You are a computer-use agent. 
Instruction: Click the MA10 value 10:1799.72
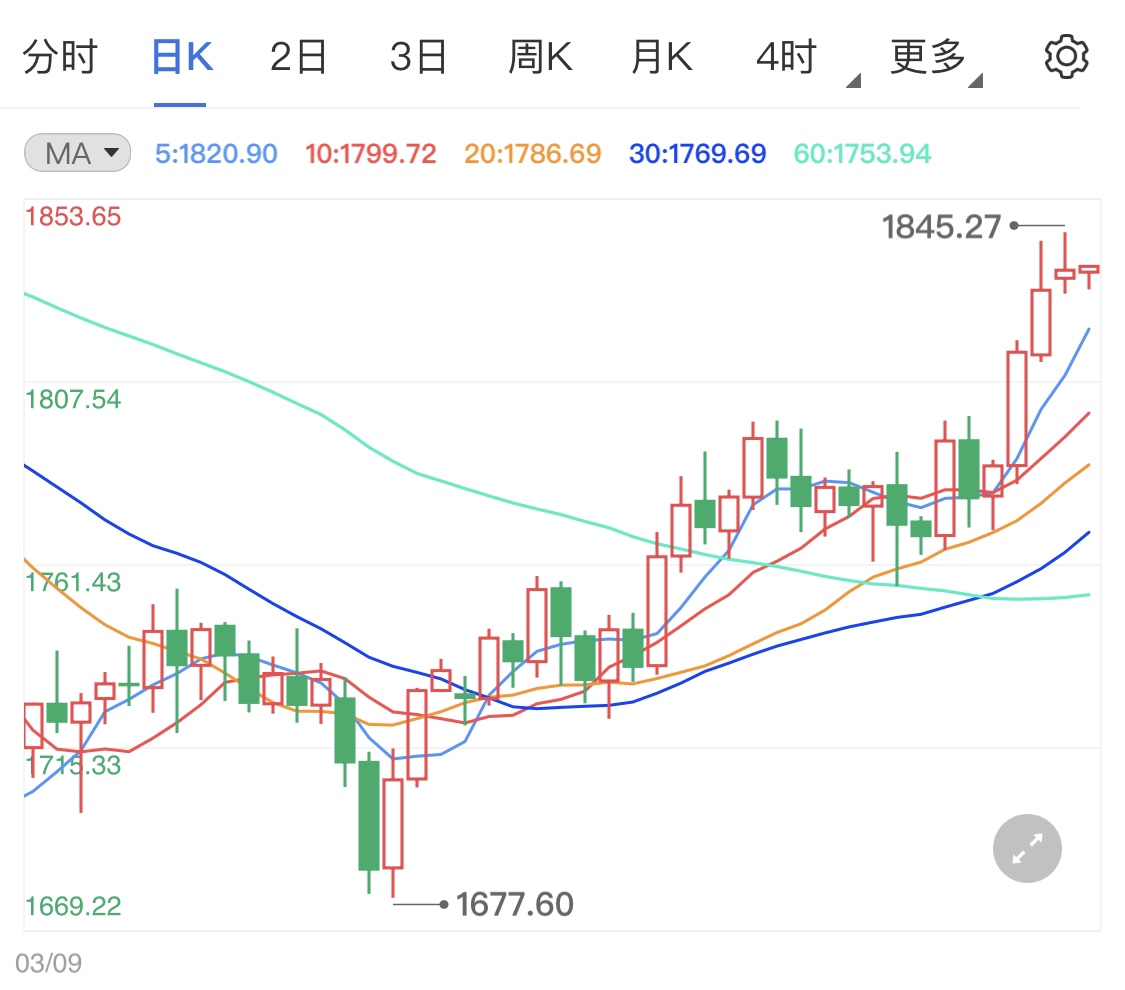(370, 154)
